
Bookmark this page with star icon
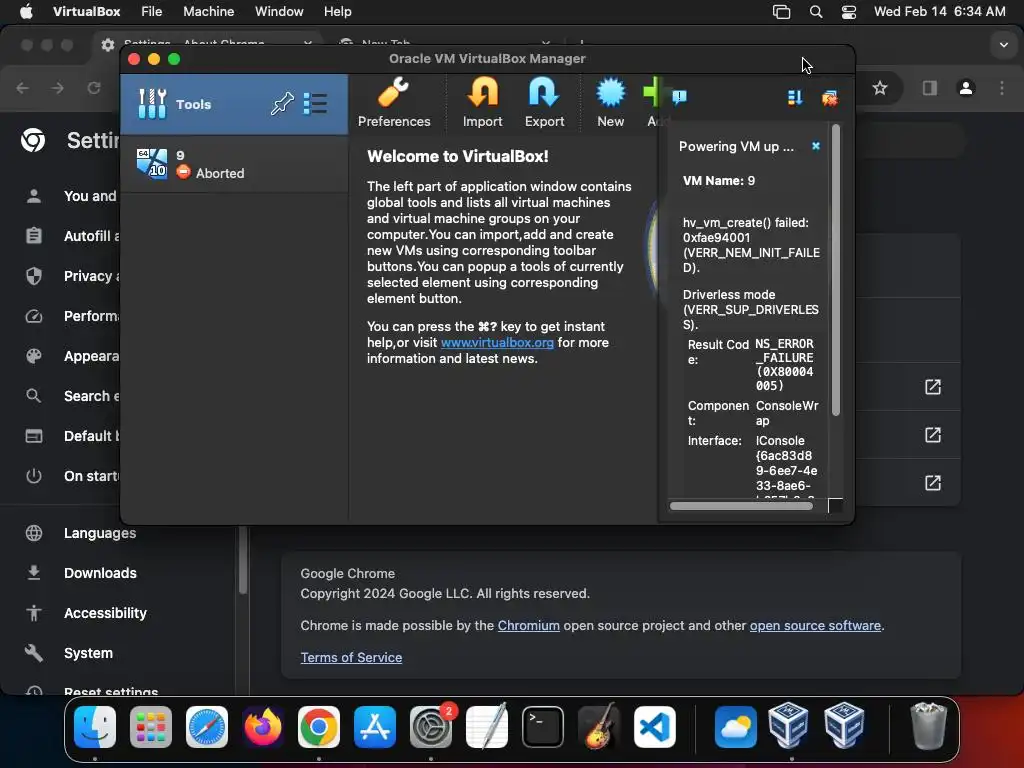(880, 88)
